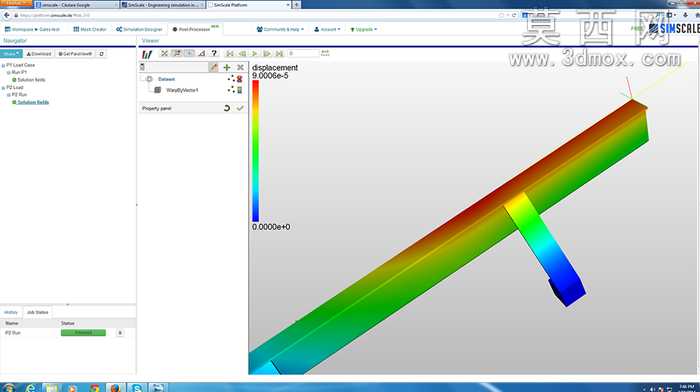Image resolution: width=700 pixels, height=392 pixels.
Task: Click the Download button in Navigator
Action: click(x=39, y=54)
